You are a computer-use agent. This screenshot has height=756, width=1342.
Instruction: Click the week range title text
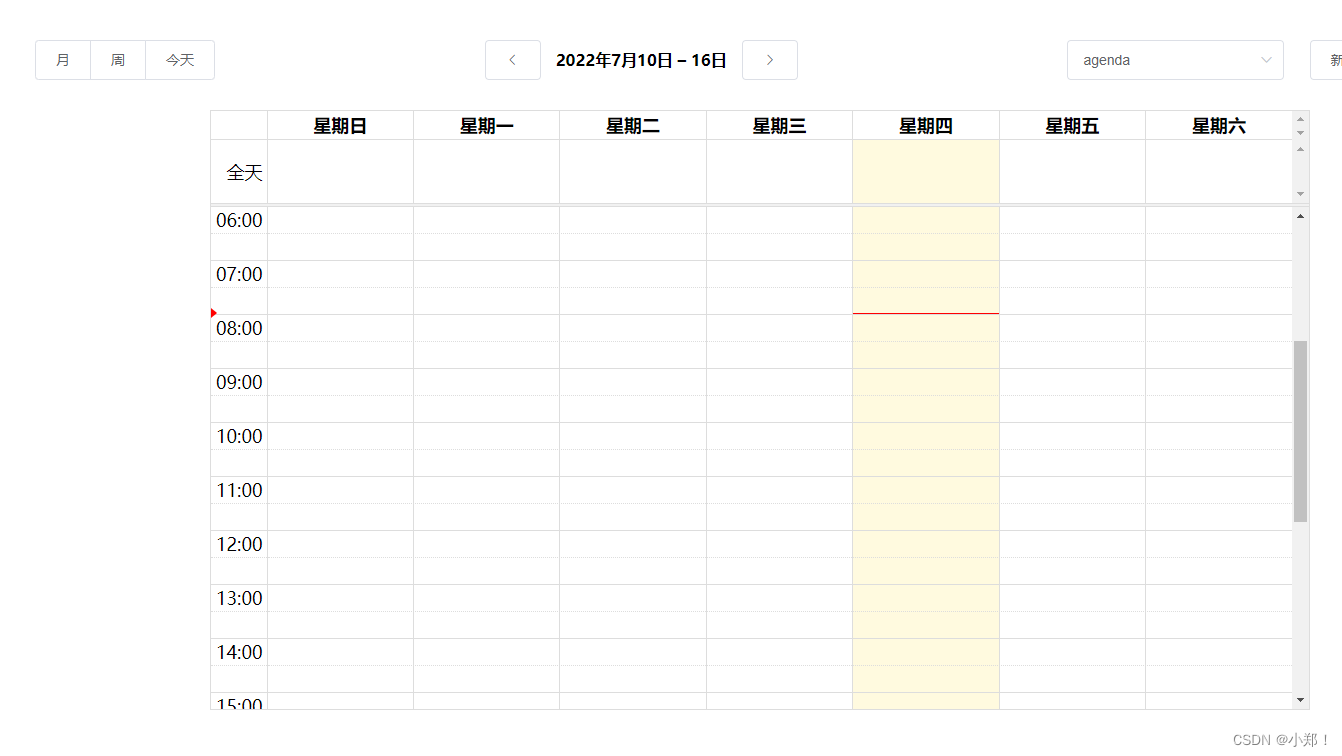(641, 60)
